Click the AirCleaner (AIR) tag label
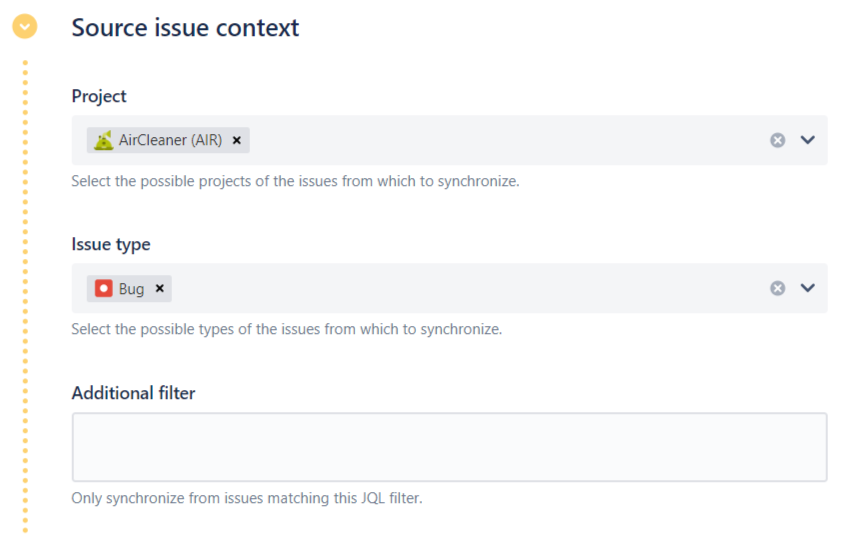The height and width of the screenshot is (553, 860). [170, 140]
